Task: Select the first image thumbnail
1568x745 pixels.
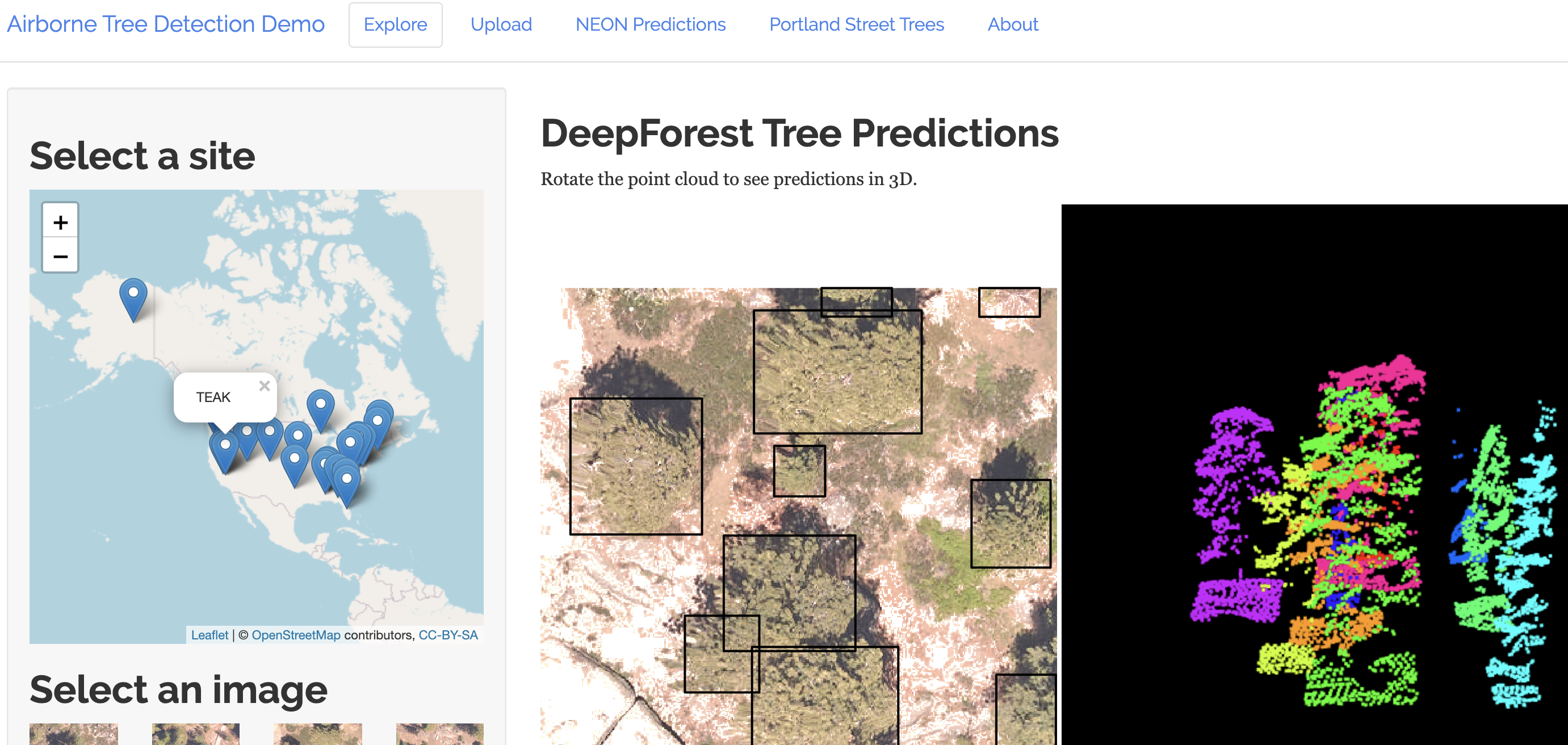Action: 73,736
